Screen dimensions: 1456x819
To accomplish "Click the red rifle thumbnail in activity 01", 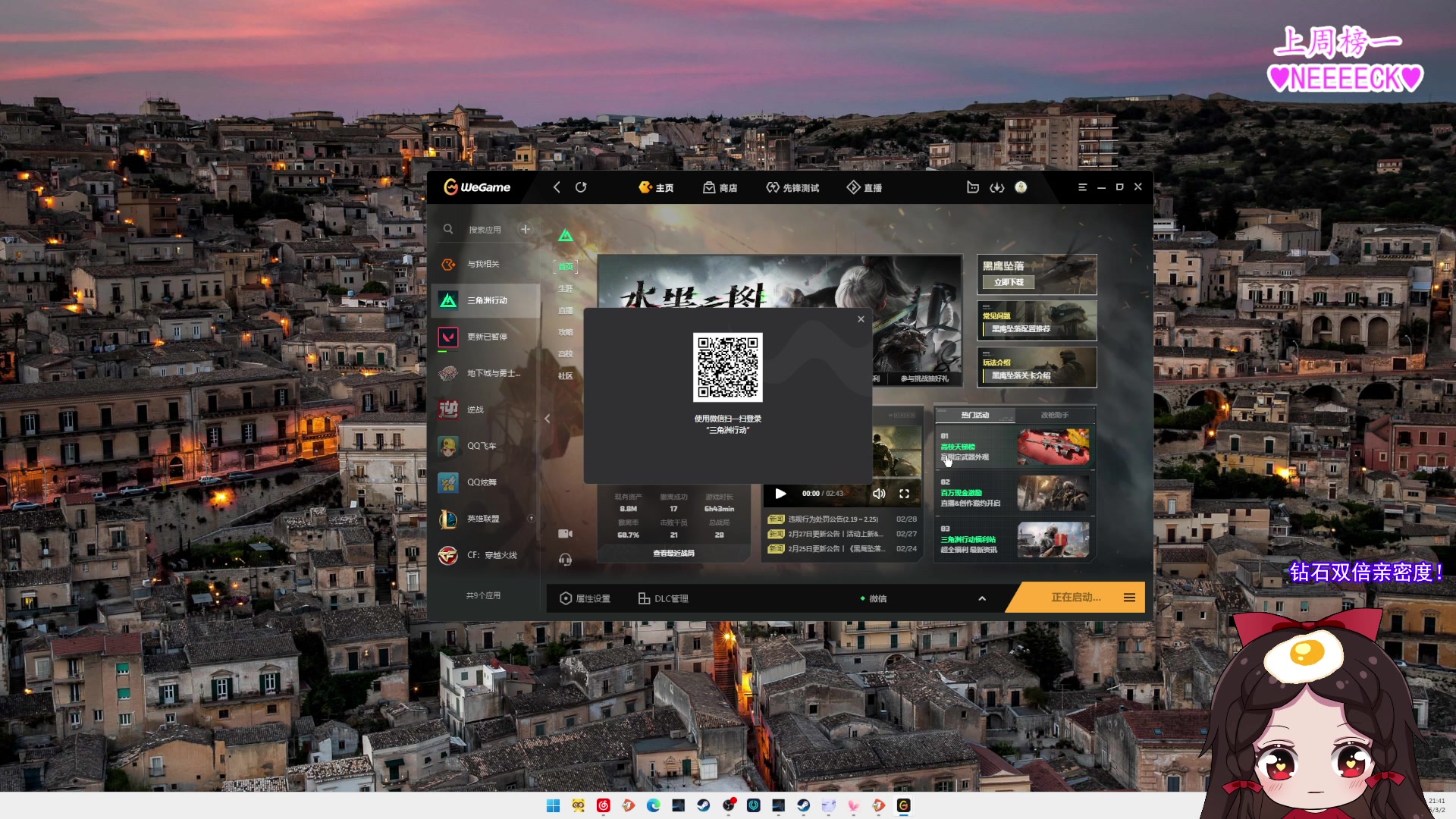I will click(x=1053, y=447).
